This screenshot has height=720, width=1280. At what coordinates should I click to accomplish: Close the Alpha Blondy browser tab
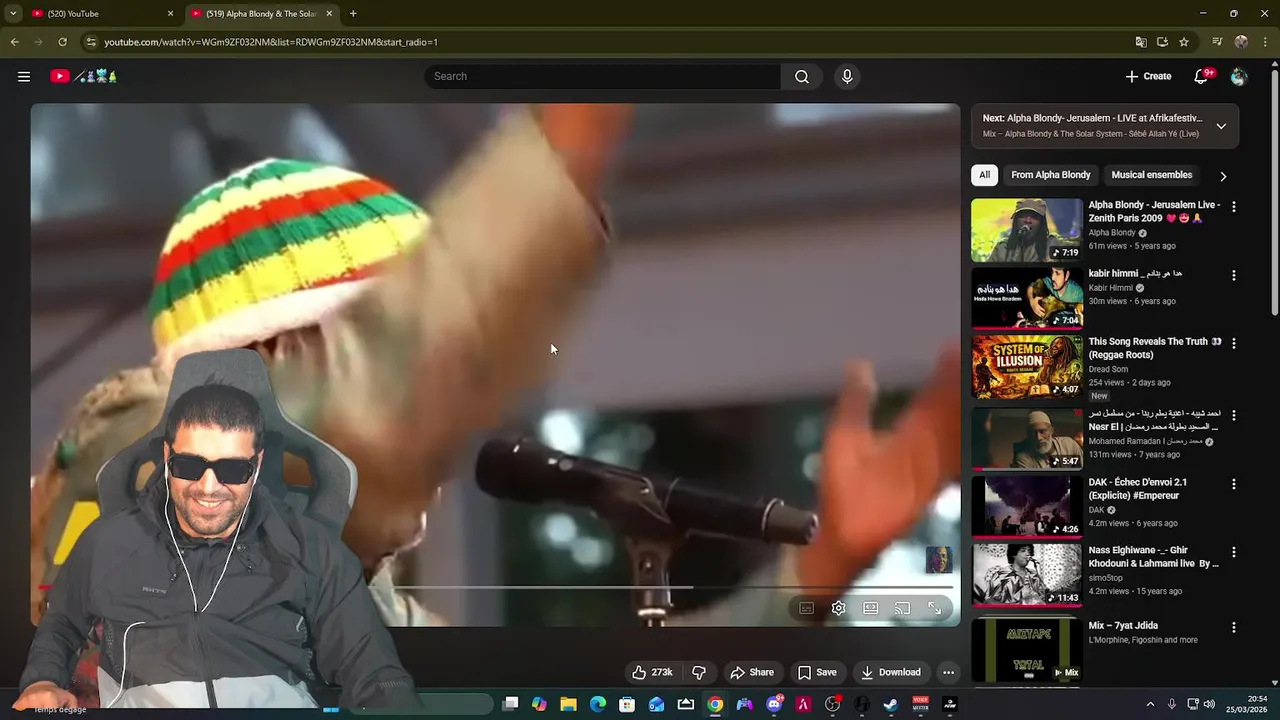pyautogui.click(x=329, y=14)
